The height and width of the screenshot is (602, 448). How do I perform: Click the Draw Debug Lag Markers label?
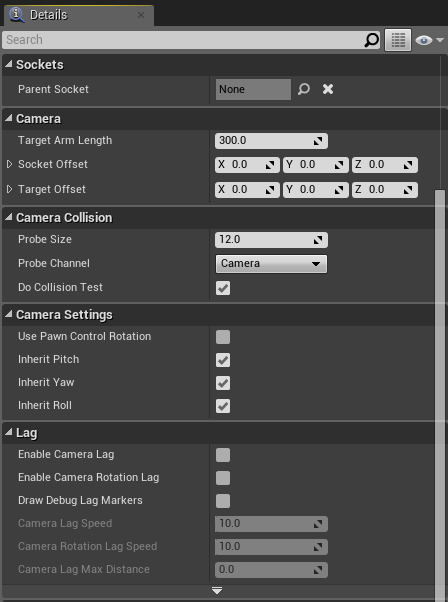coord(80,501)
